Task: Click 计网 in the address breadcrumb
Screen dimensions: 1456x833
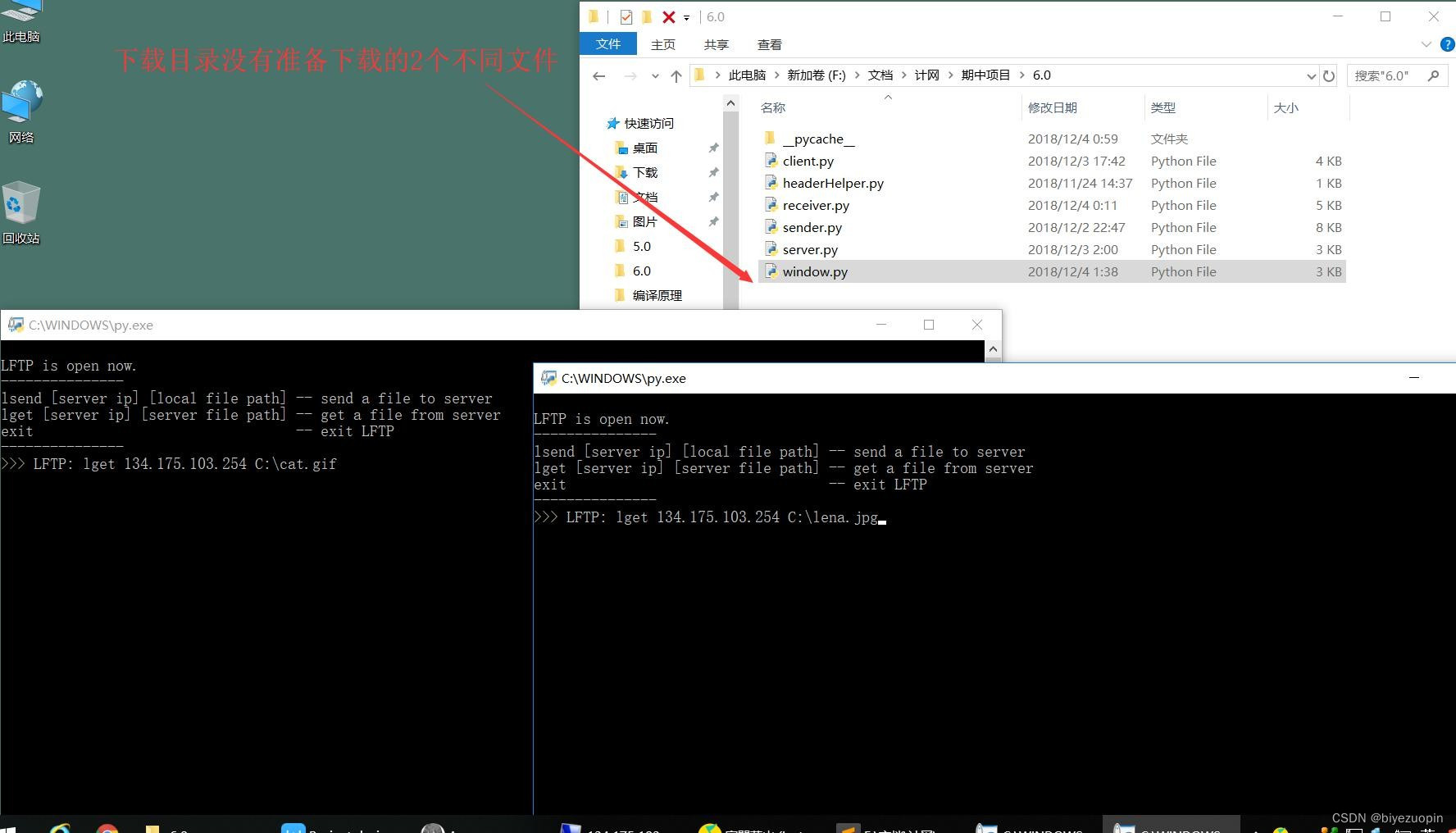Action: click(927, 75)
